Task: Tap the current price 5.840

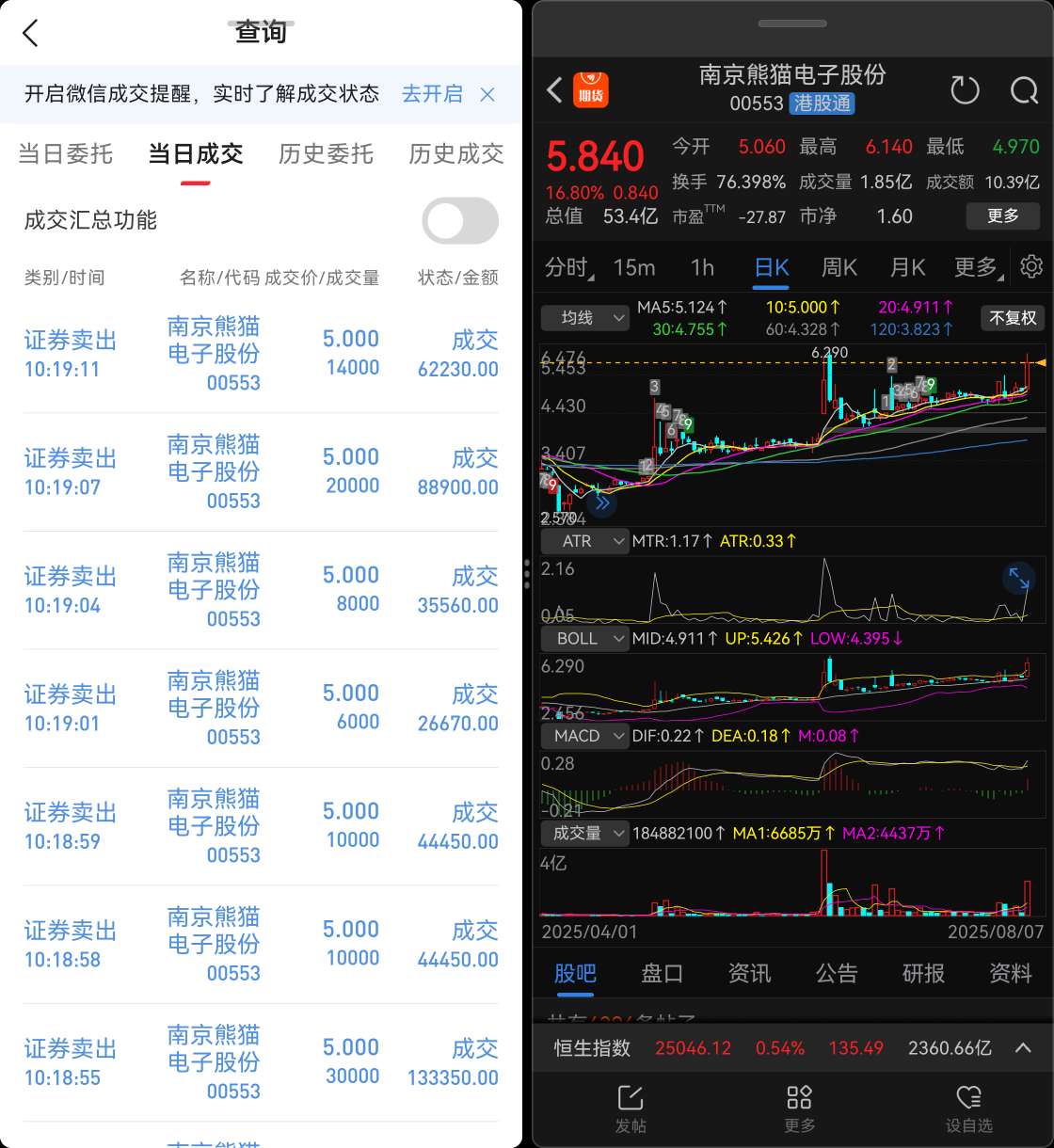Action: 596,156
